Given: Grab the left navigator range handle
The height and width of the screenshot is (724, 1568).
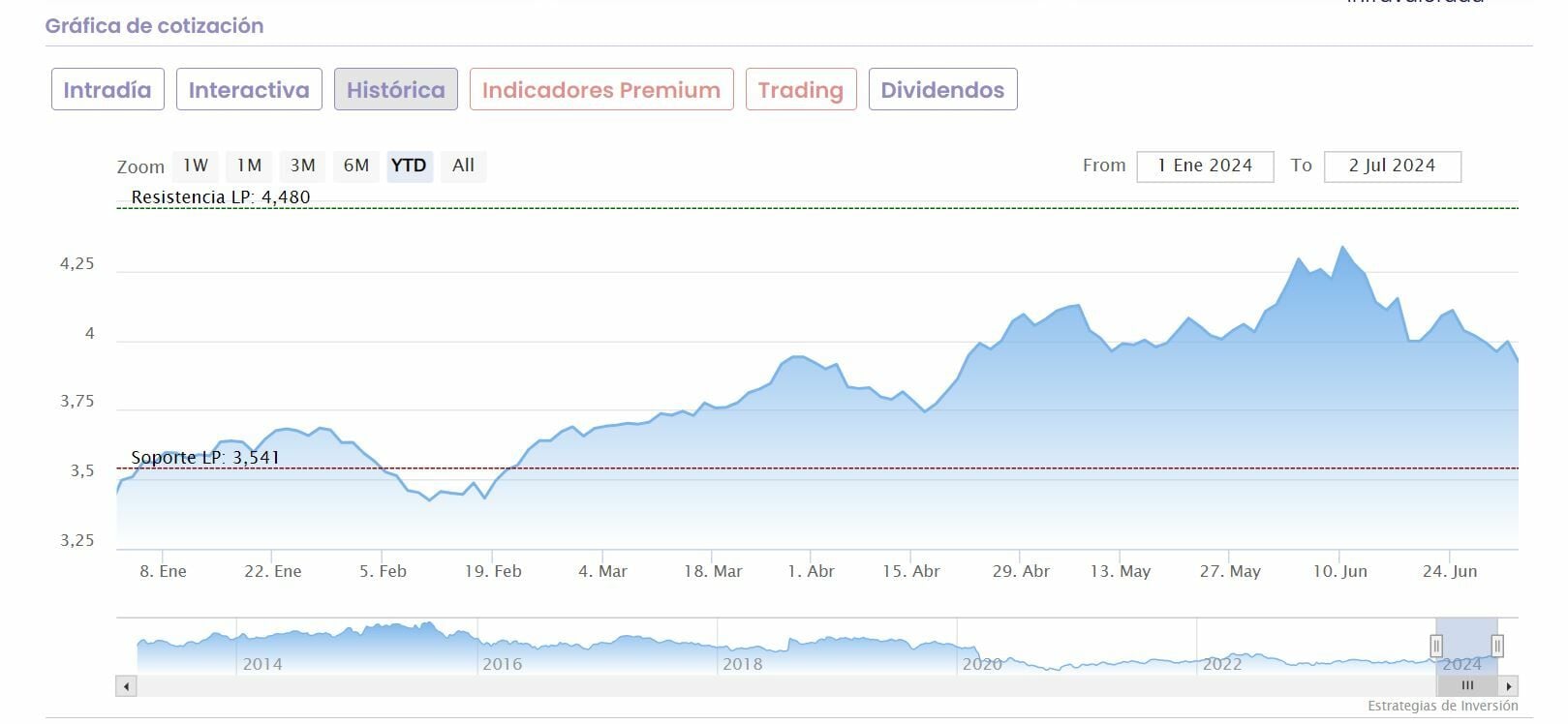Looking at the screenshot, I should point(1436,646).
